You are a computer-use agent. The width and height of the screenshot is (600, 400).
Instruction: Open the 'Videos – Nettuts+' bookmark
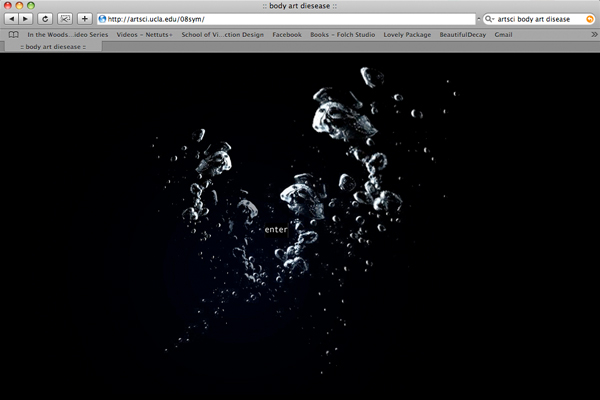[x=144, y=34]
